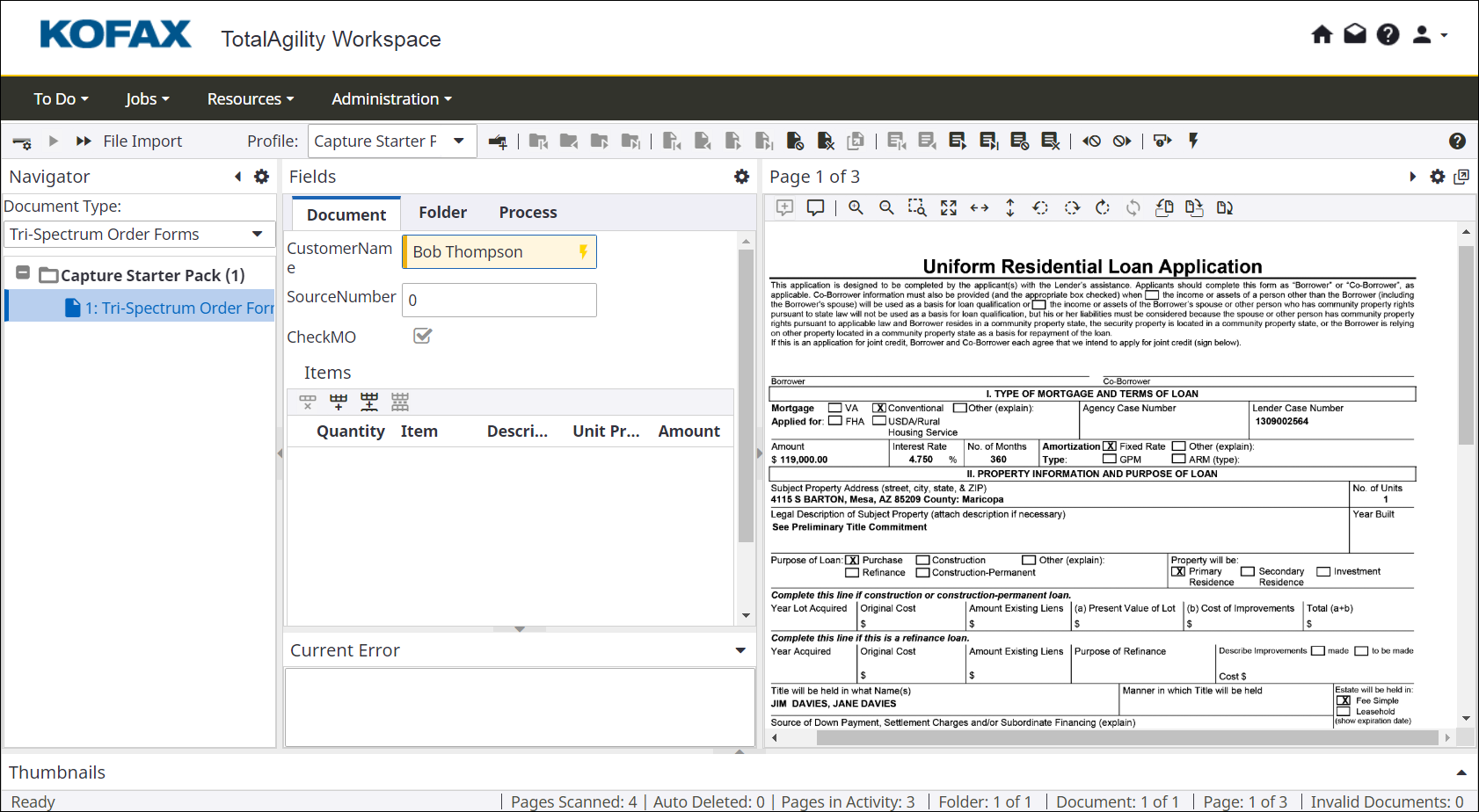The width and height of the screenshot is (1479, 812).
Task: Select the Zoom out tool
Action: [885, 207]
